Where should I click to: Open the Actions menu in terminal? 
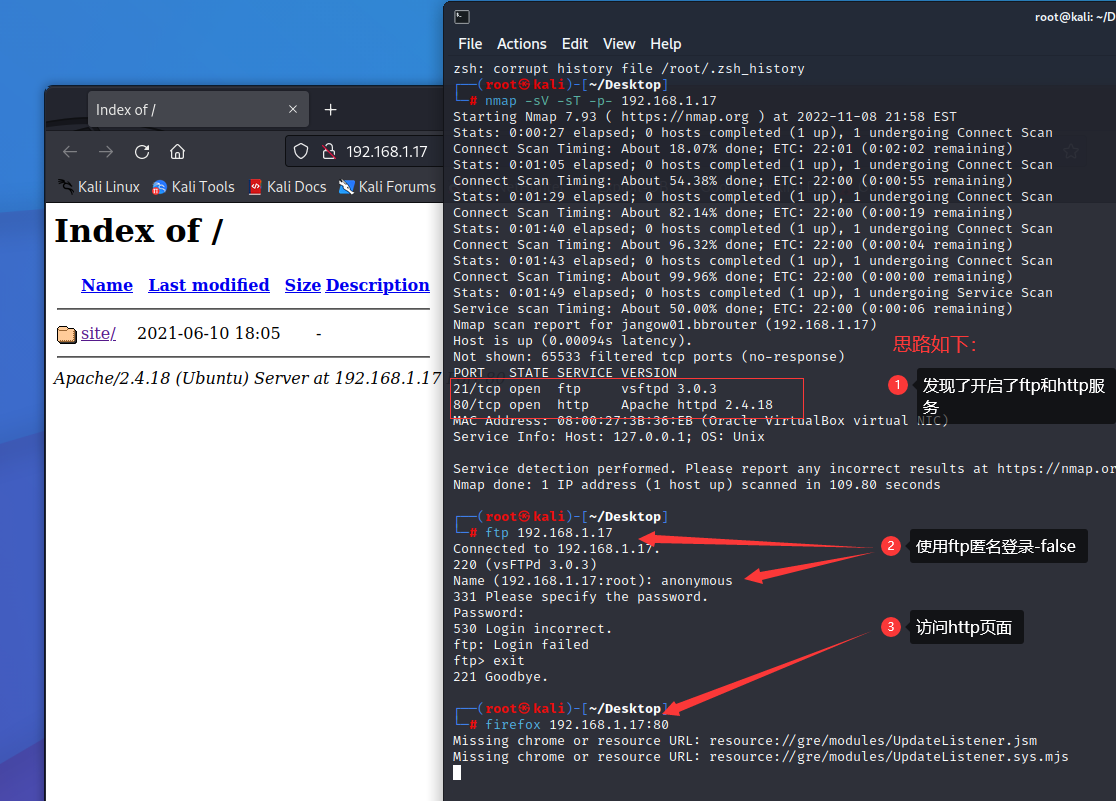click(x=522, y=44)
